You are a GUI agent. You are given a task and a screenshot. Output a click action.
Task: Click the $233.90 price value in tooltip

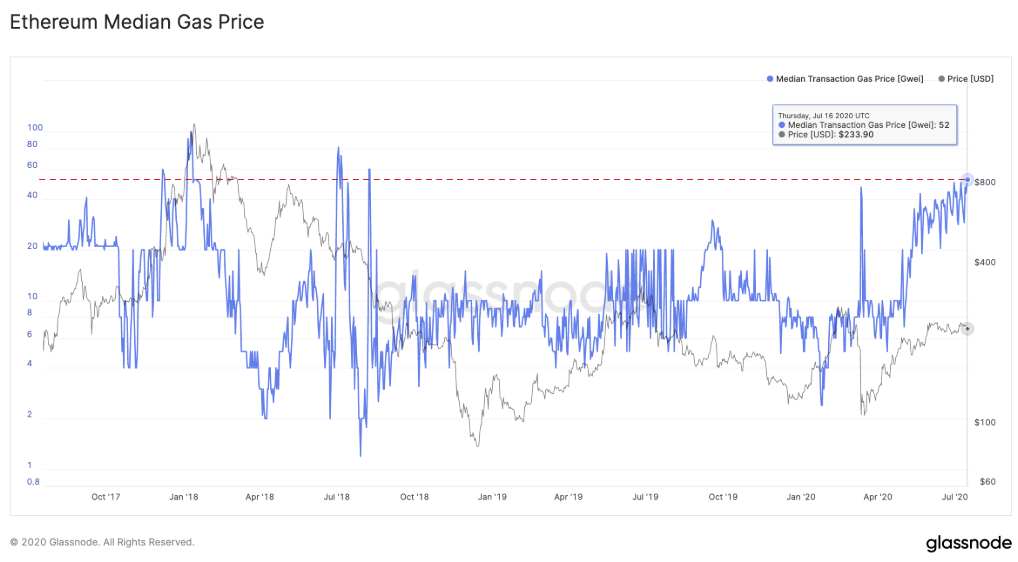click(856, 134)
